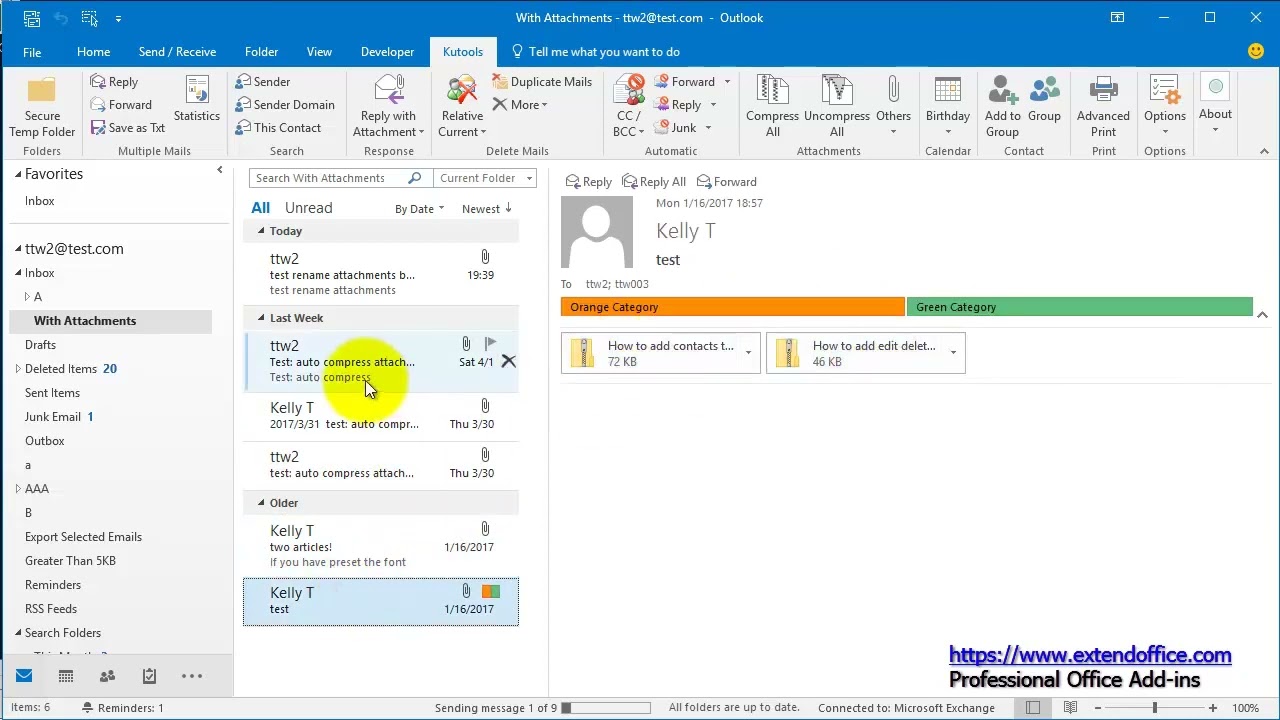Collapse the ribbon

click(x=1264, y=151)
